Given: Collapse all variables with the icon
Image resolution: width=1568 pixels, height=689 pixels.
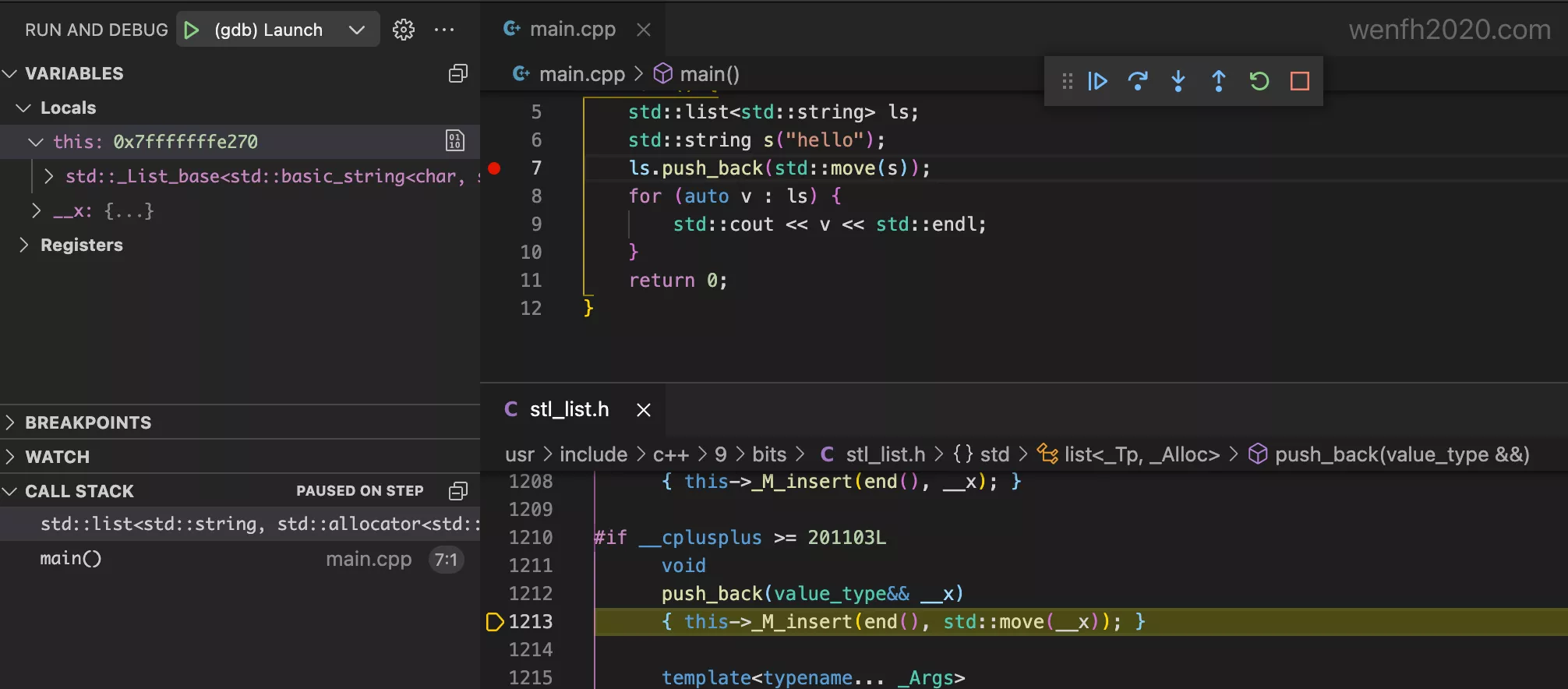Looking at the screenshot, I should pos(458,73).
